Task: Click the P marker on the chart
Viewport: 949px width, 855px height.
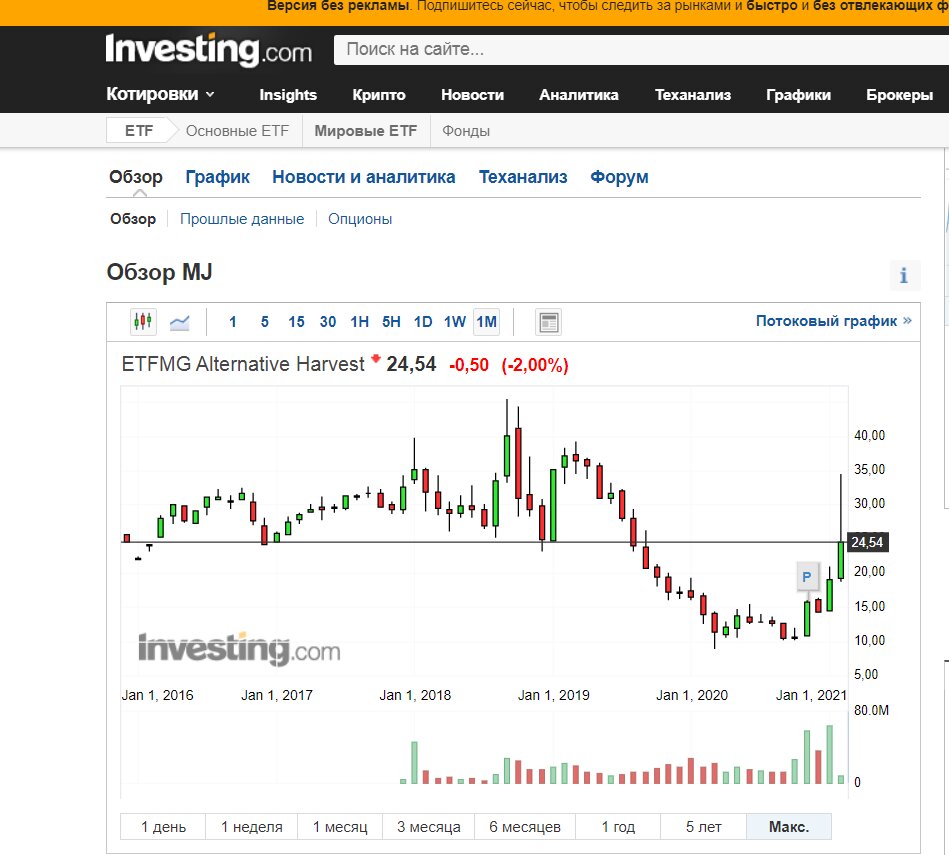Action: coord(807,577)
